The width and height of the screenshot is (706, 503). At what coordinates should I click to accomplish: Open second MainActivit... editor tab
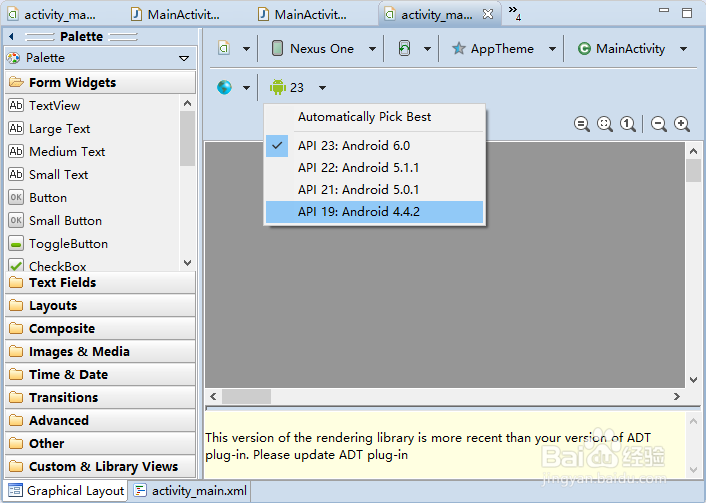coord(303,14)
